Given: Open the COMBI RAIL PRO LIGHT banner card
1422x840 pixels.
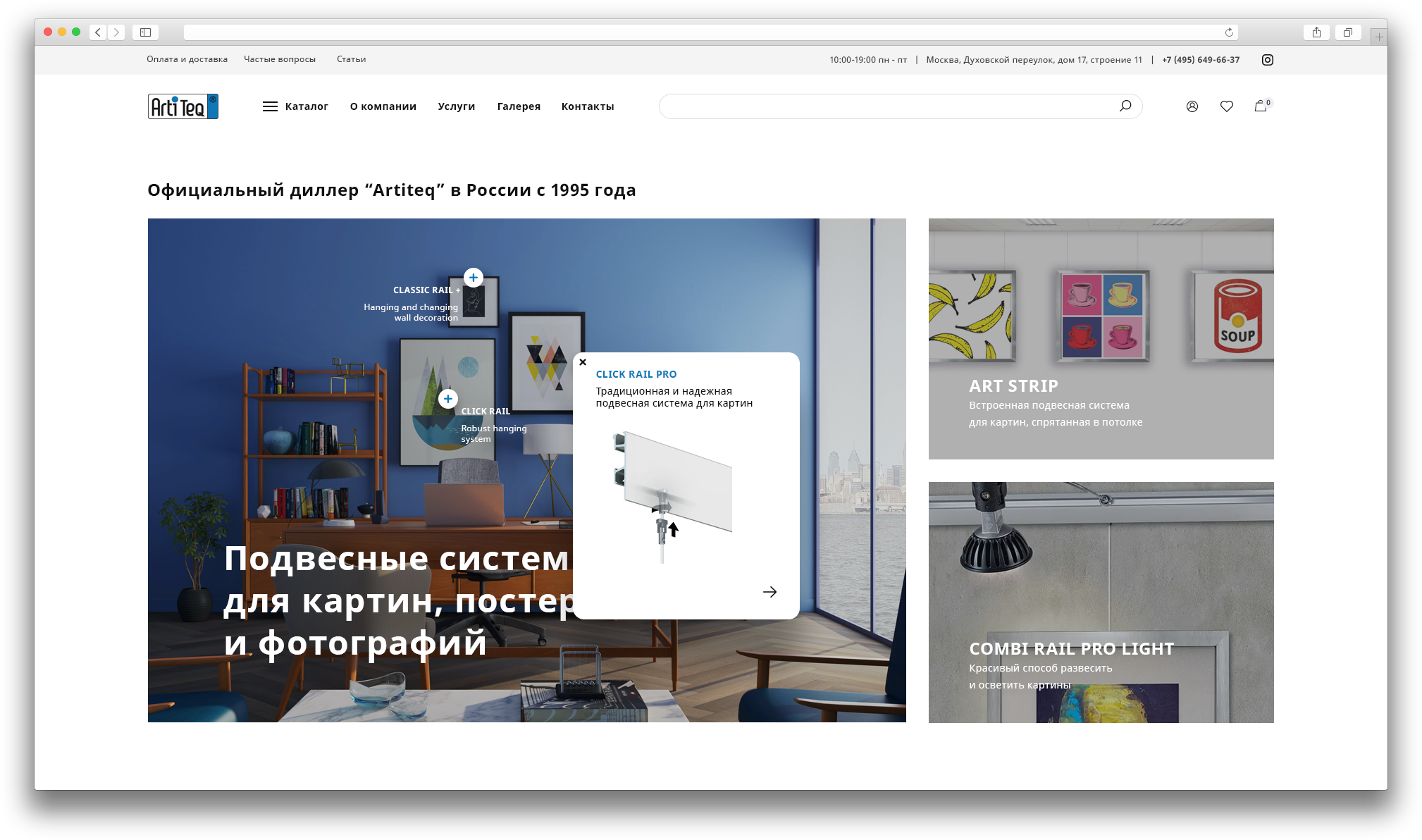Looking at the screenshot, I should [1101, 603].
